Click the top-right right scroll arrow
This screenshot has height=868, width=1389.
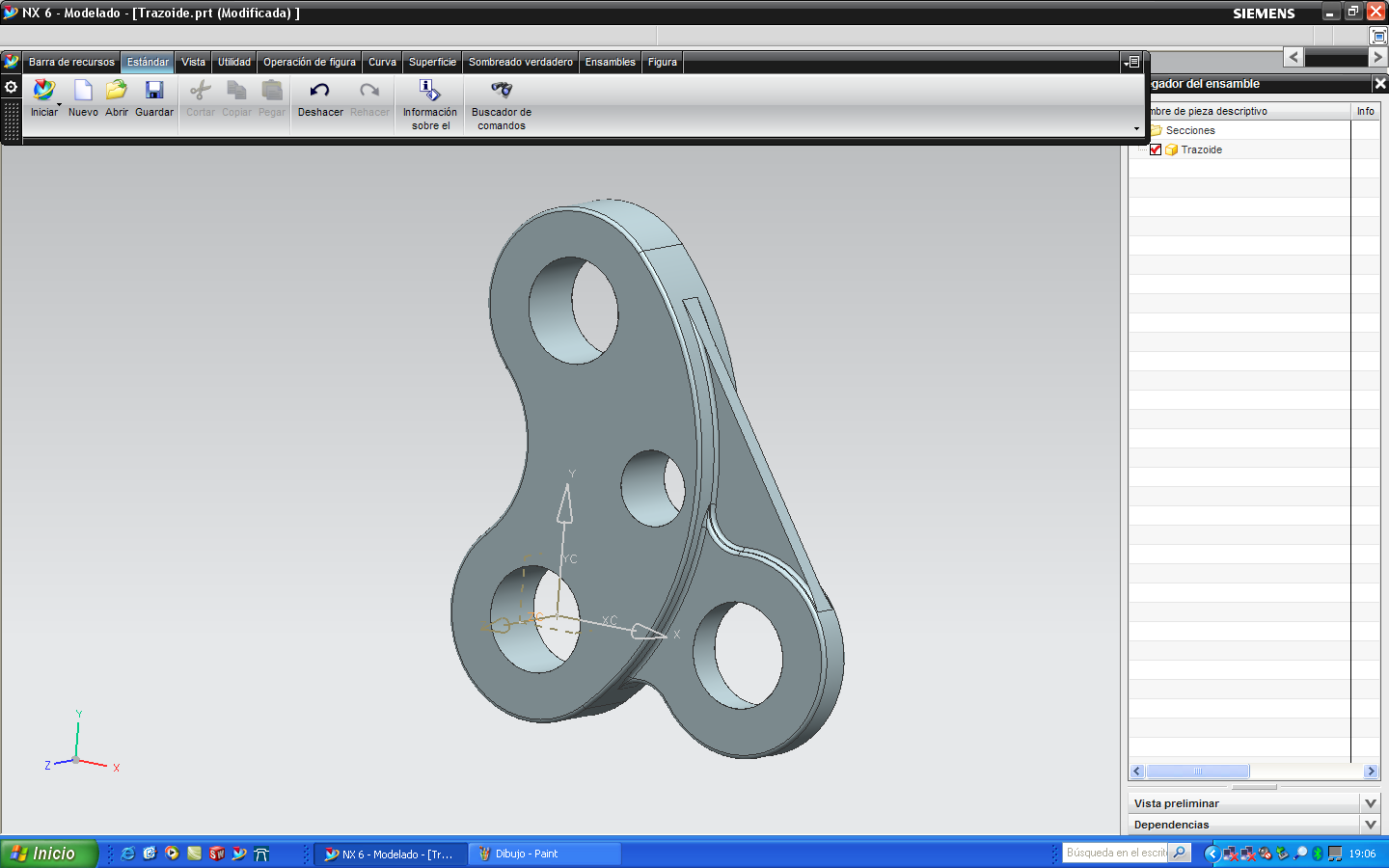coord(1377,57)
